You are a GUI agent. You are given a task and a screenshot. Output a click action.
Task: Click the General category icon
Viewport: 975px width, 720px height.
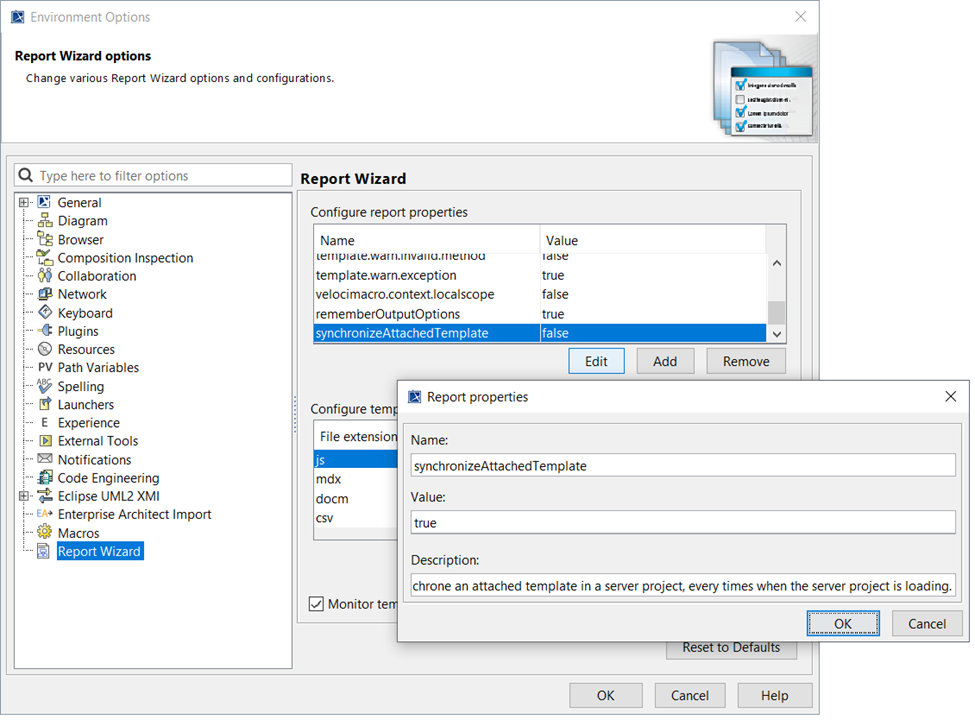pos(44,202)
